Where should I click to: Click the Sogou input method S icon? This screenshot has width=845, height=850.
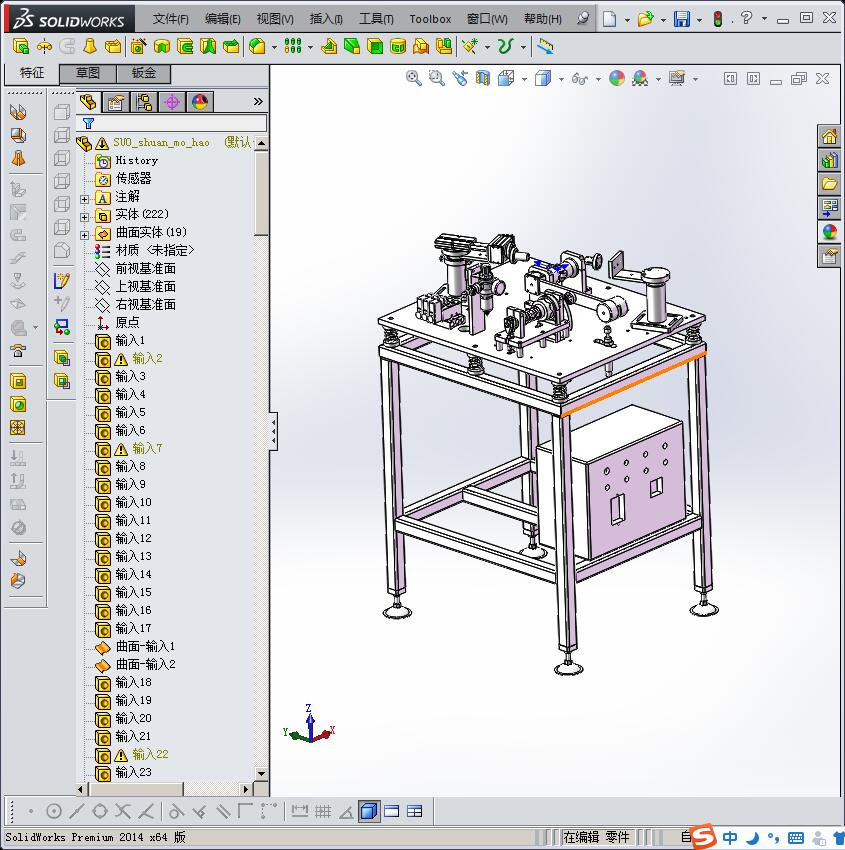(704, 835)
